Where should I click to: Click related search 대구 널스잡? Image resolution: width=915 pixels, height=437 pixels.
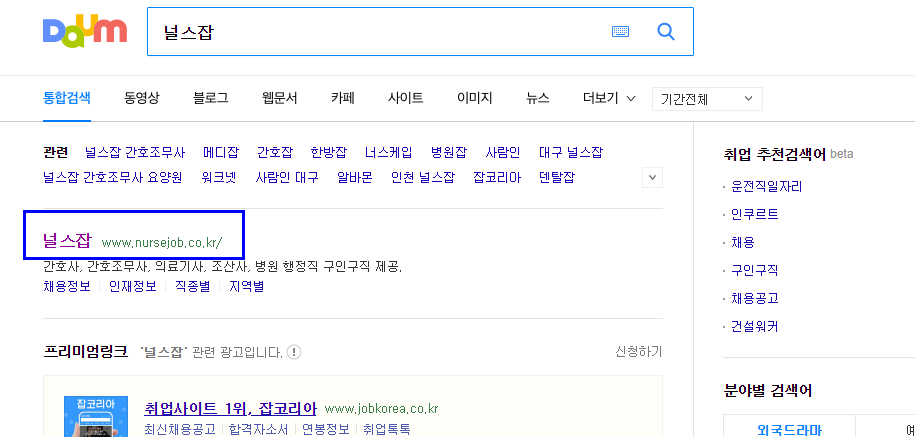(x=571, y=153)
